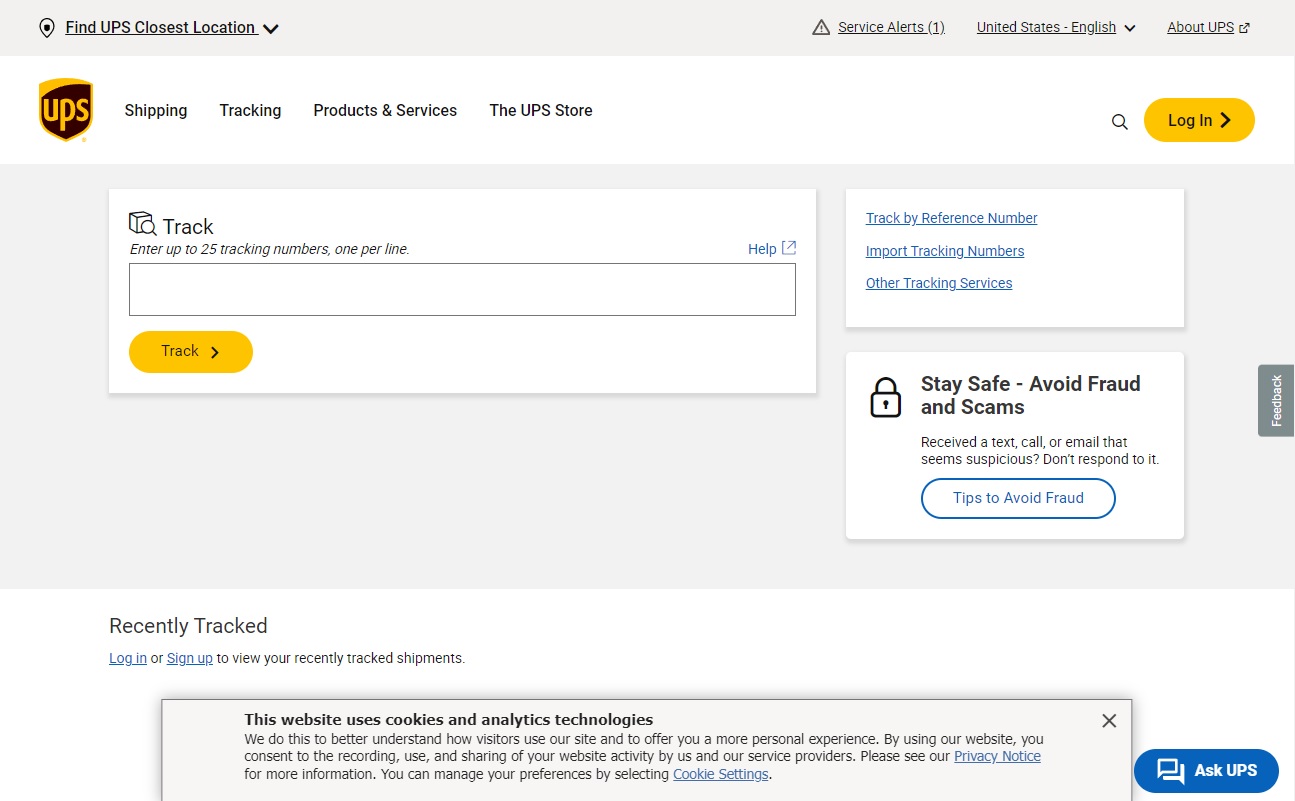This screenshot has width=1295, height=801.
Task: Click the Ask UPS chat bubble icon
Action: pyautogui.click(x=1170, y=771)
